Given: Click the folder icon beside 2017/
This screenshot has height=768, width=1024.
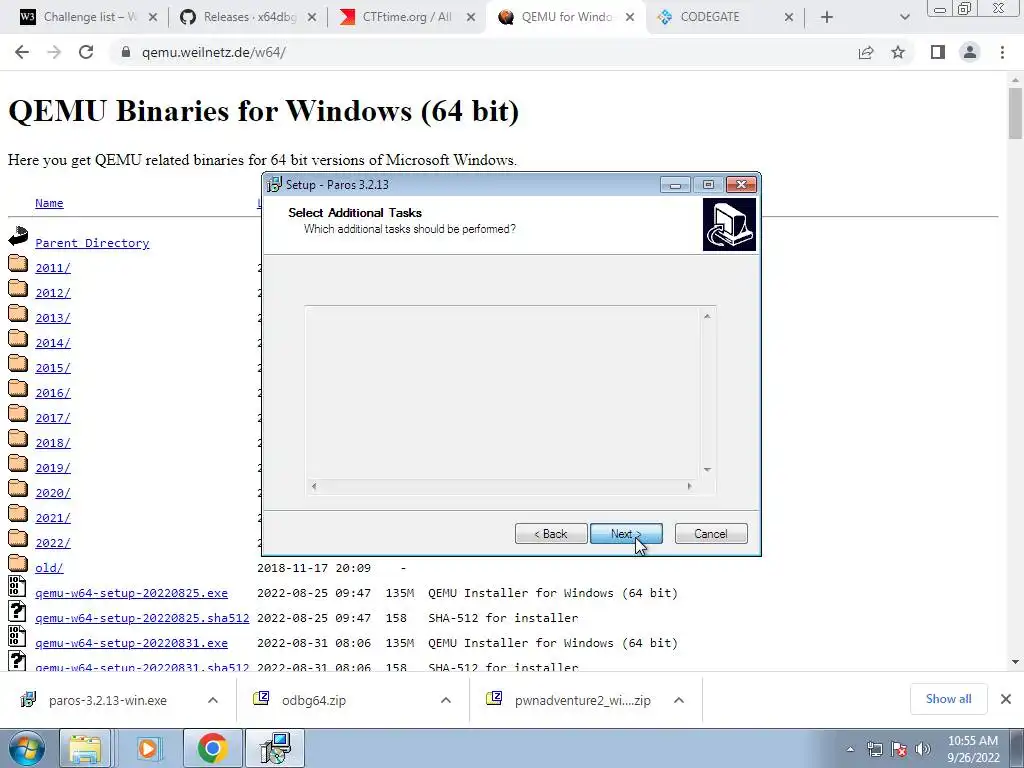Looking at the screenshot, I should coord(18,414).
